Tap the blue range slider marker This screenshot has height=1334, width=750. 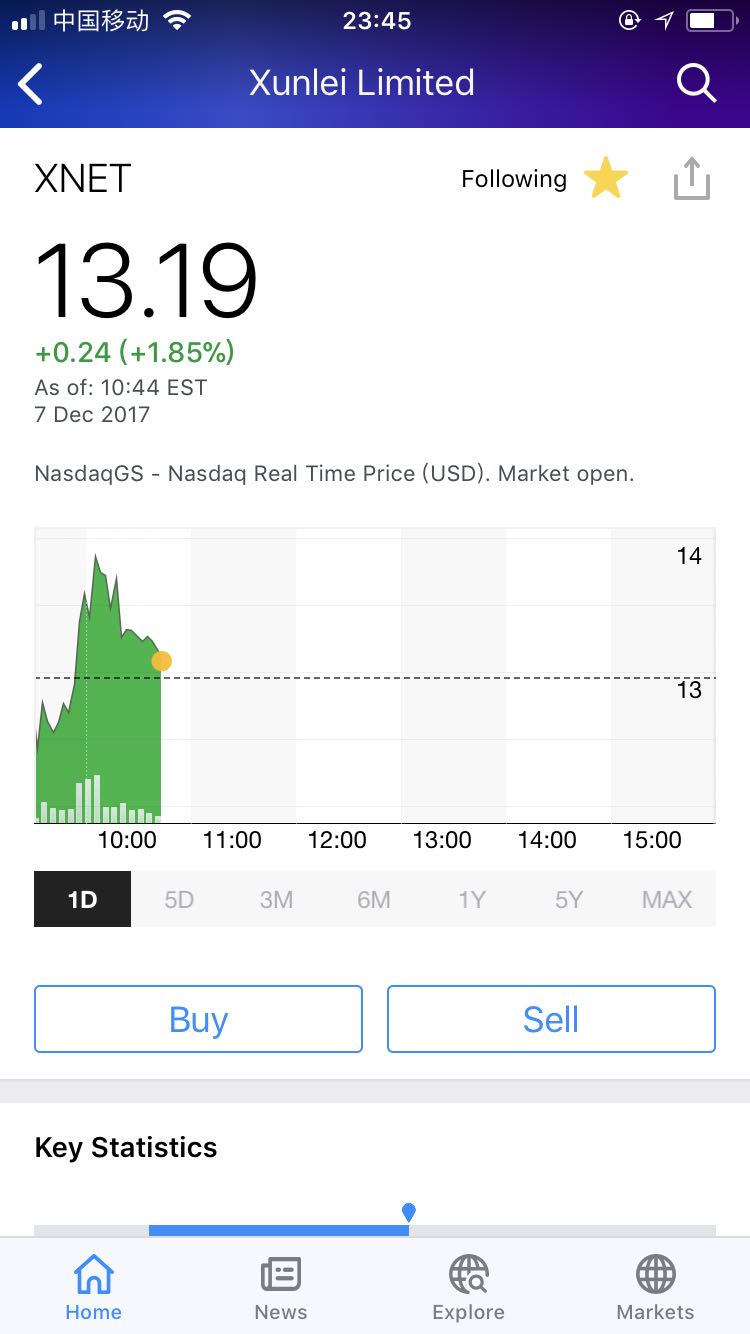[408, 1213]
